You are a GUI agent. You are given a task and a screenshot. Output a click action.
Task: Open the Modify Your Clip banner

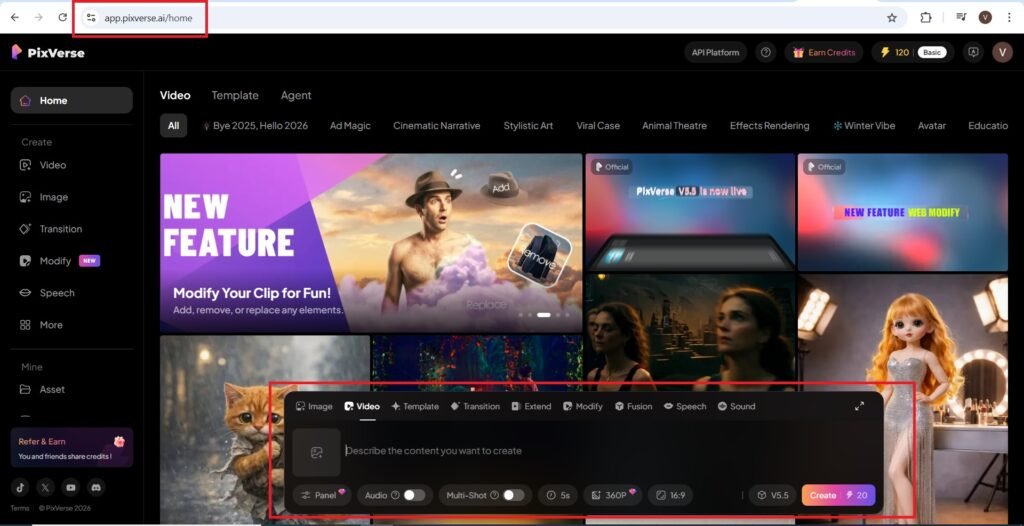coord(371,243)
